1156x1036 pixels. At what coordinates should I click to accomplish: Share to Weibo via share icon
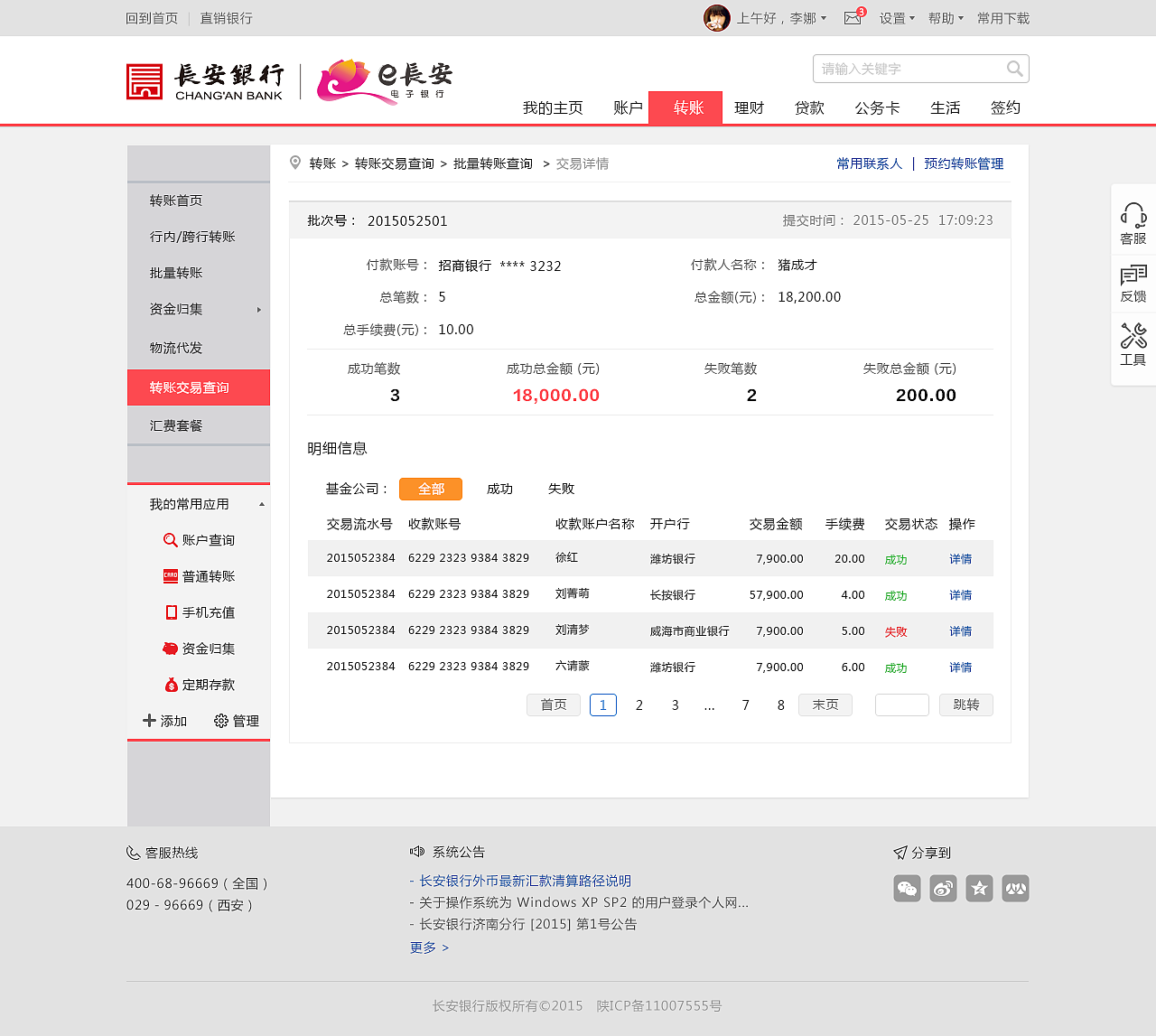(943, 888)
